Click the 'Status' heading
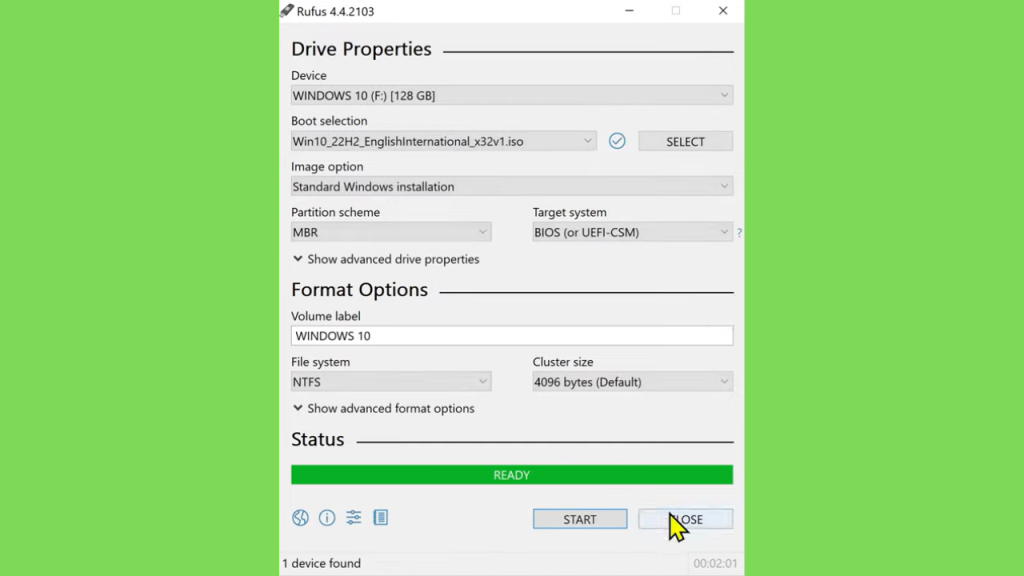This screenshot has width=1024, height=576. point(317,440)
